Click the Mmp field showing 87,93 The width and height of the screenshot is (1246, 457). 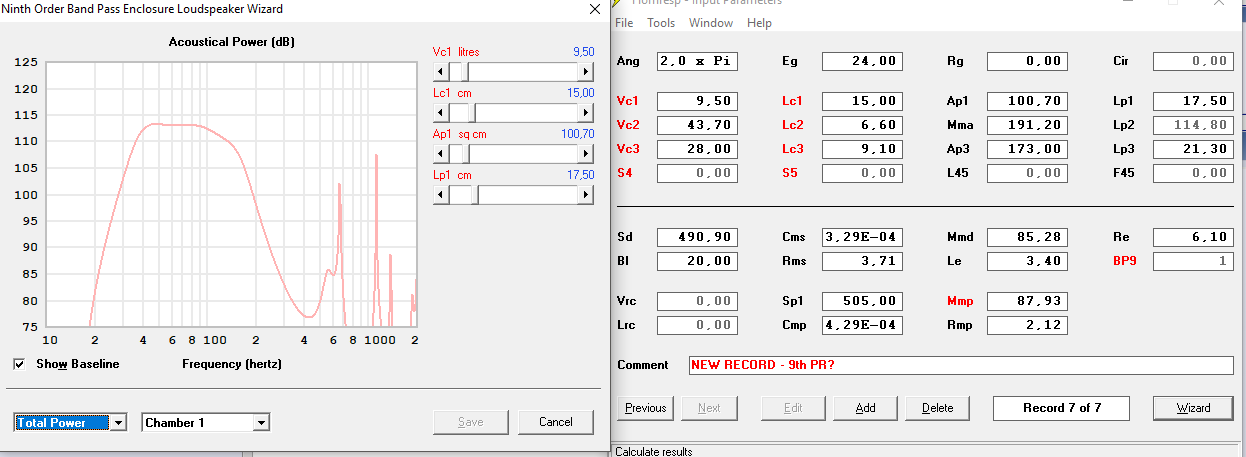point(1027,301)
